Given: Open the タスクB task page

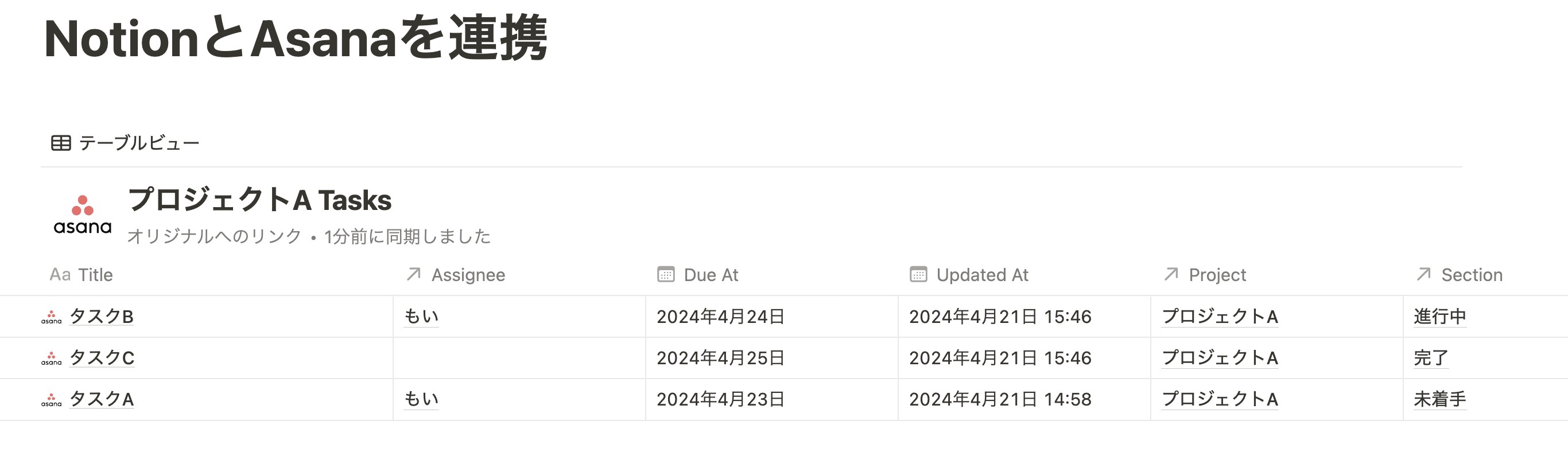Looking at the screenshot, I should click(x=102, y=316).
